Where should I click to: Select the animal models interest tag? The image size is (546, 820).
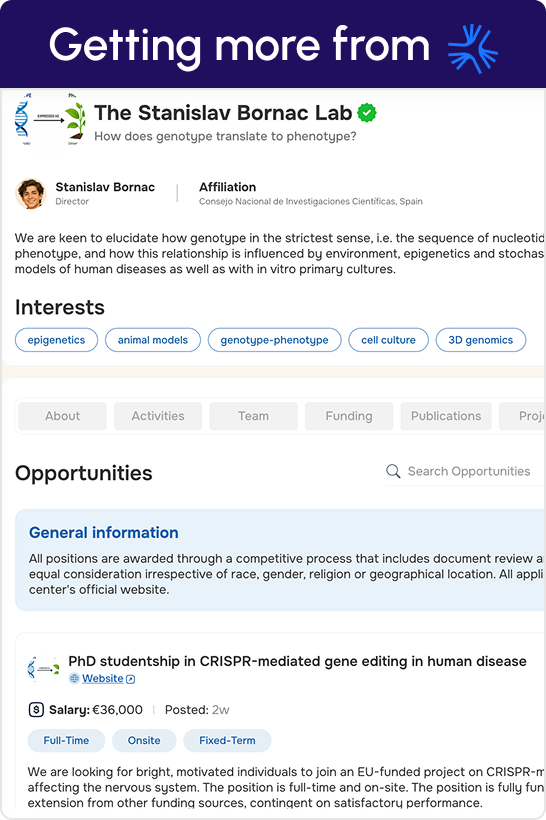(x=153, y=340)
